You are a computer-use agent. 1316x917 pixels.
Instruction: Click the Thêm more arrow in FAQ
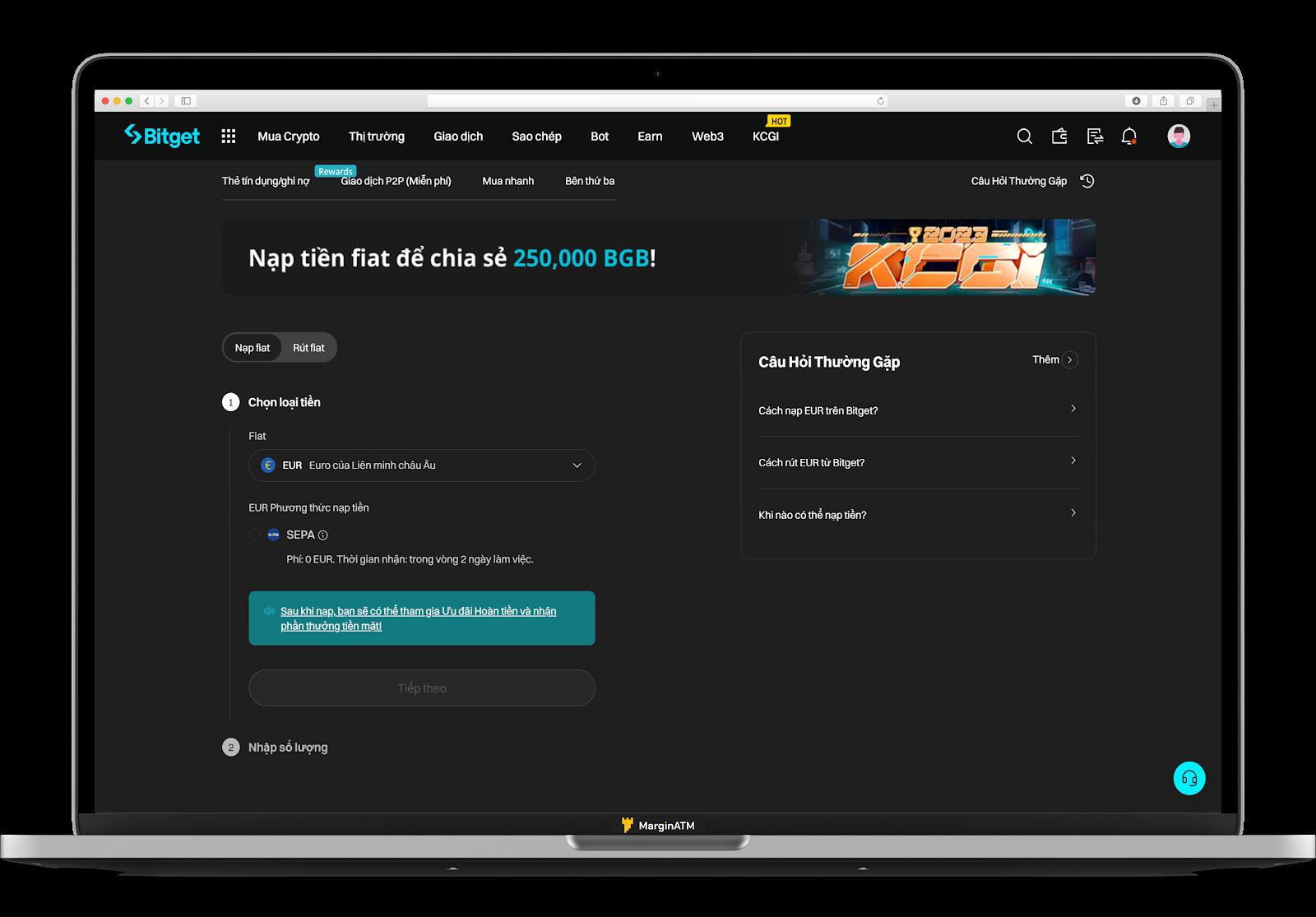click(x=1069, y=360)
